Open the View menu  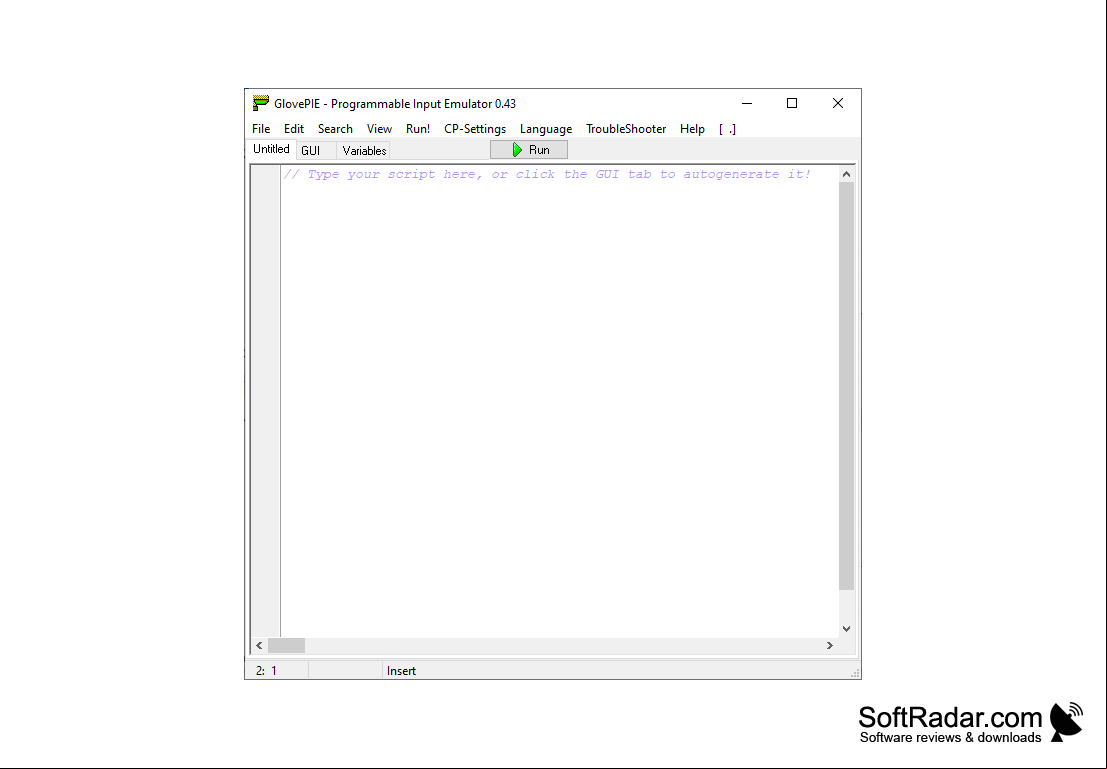[x=379, y=129]
